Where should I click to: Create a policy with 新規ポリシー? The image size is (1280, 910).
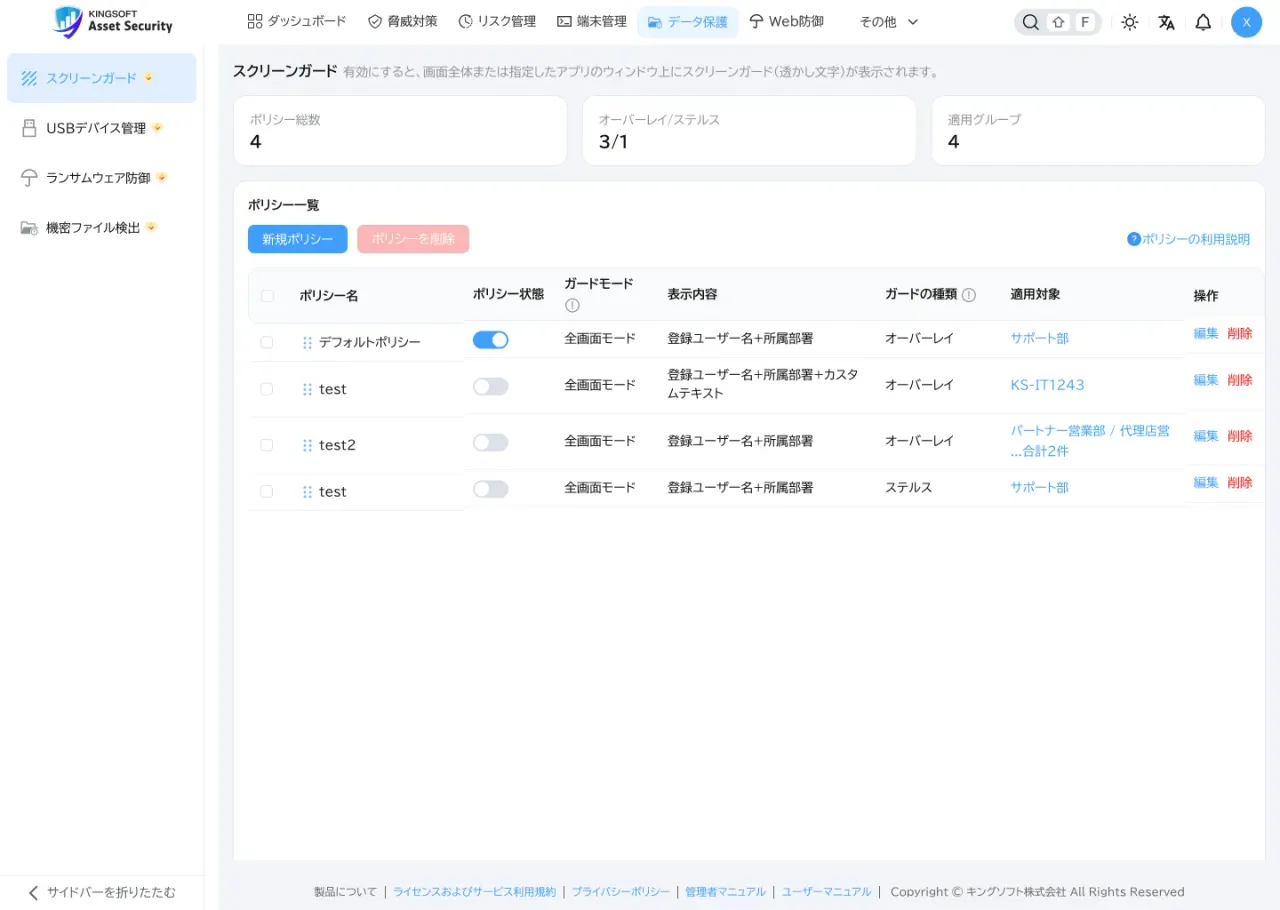pos(298,239)
